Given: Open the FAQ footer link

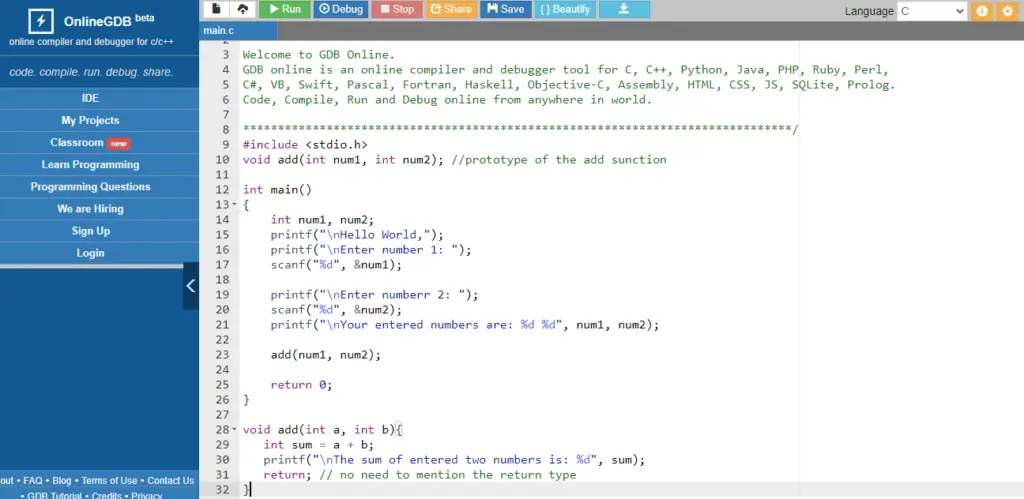Looking at the screenshot, I should (x=33, y=481).
